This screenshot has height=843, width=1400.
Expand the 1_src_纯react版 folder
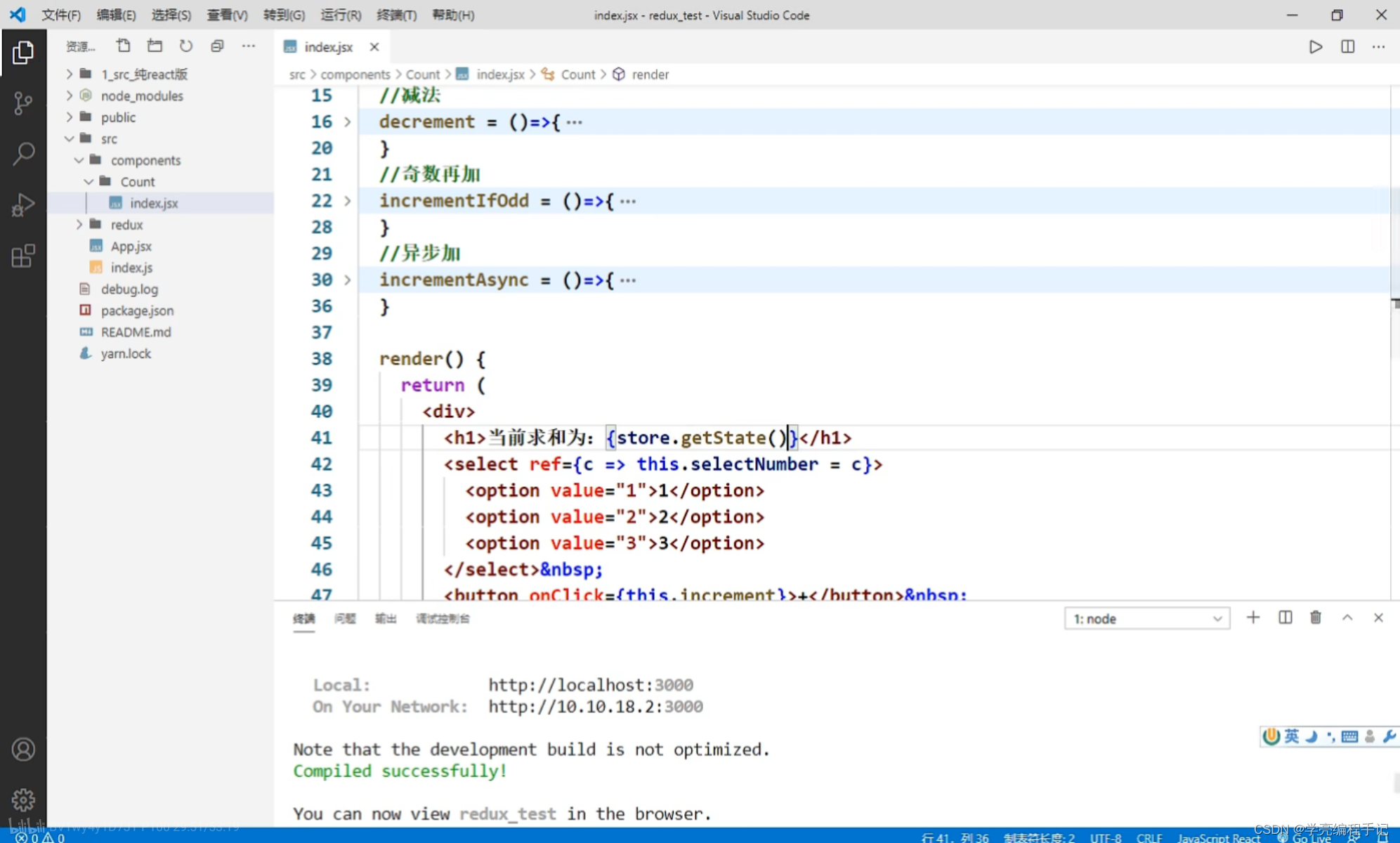coord(69,74)
